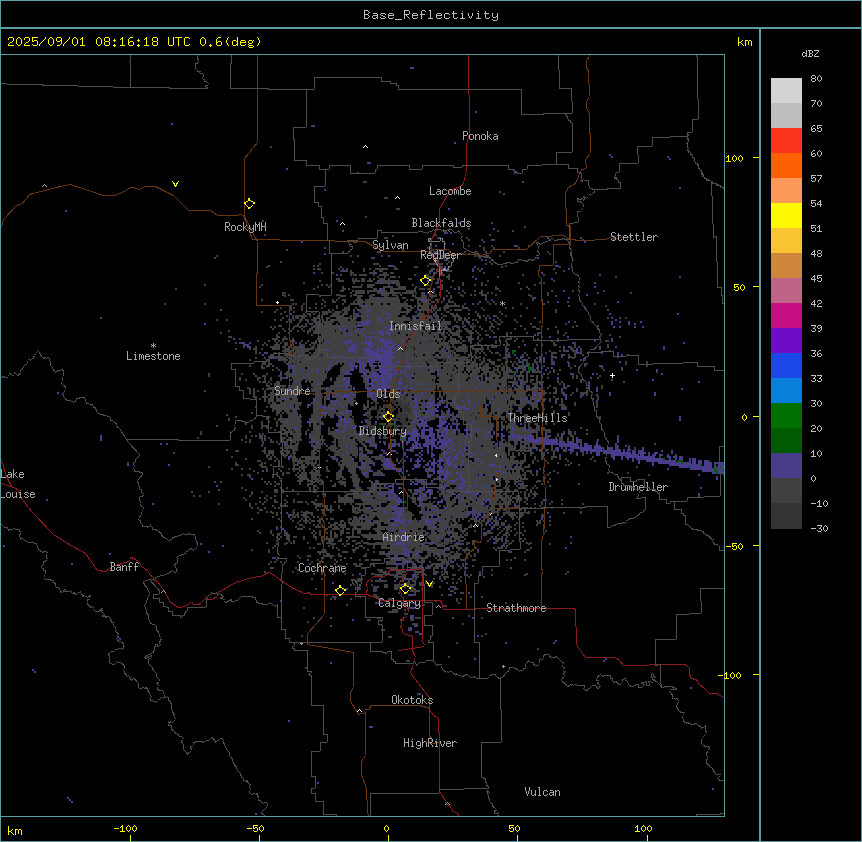862x842 pixels.
Task: Click the -100 tick on bottom axis
Action: [x=125, y=828]
